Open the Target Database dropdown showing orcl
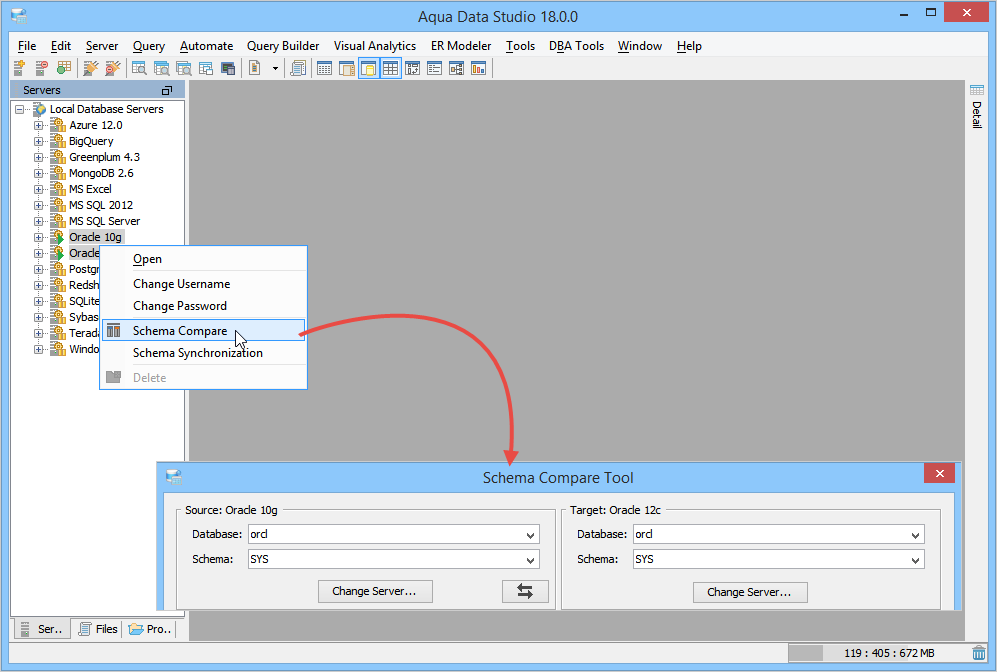 915,535
